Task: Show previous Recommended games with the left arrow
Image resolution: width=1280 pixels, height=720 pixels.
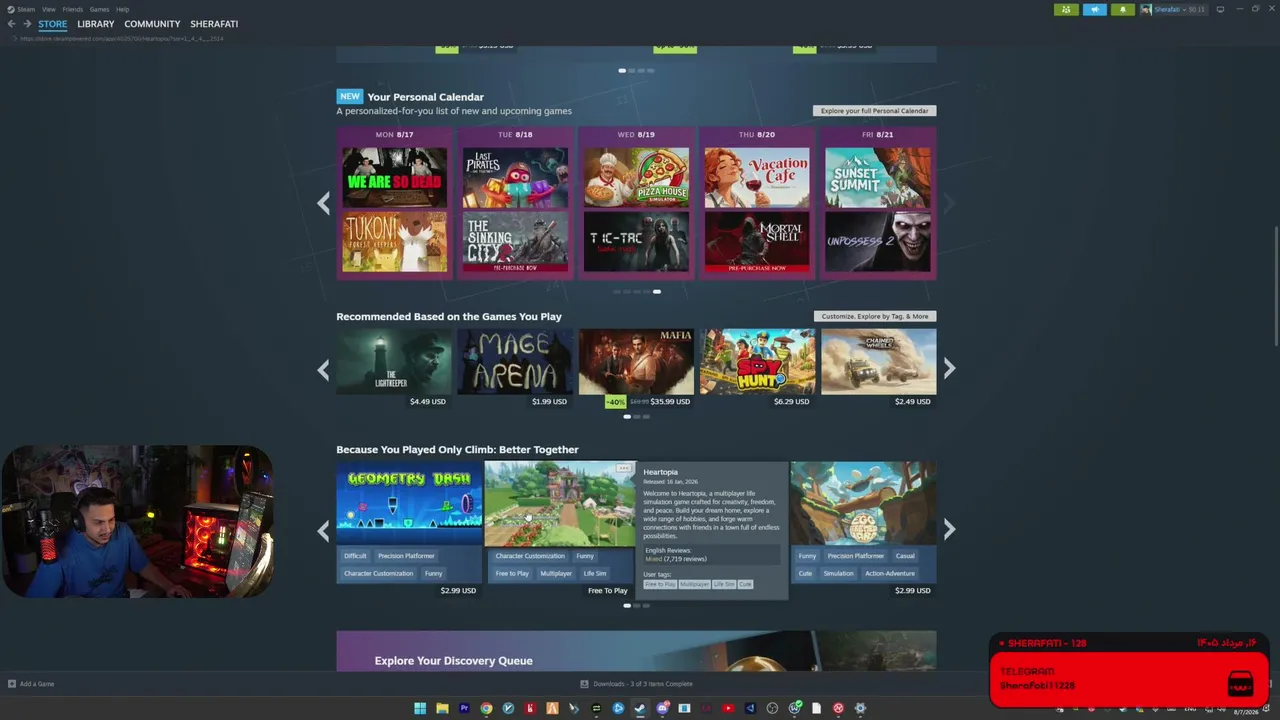Action: (x=323, y=370)
